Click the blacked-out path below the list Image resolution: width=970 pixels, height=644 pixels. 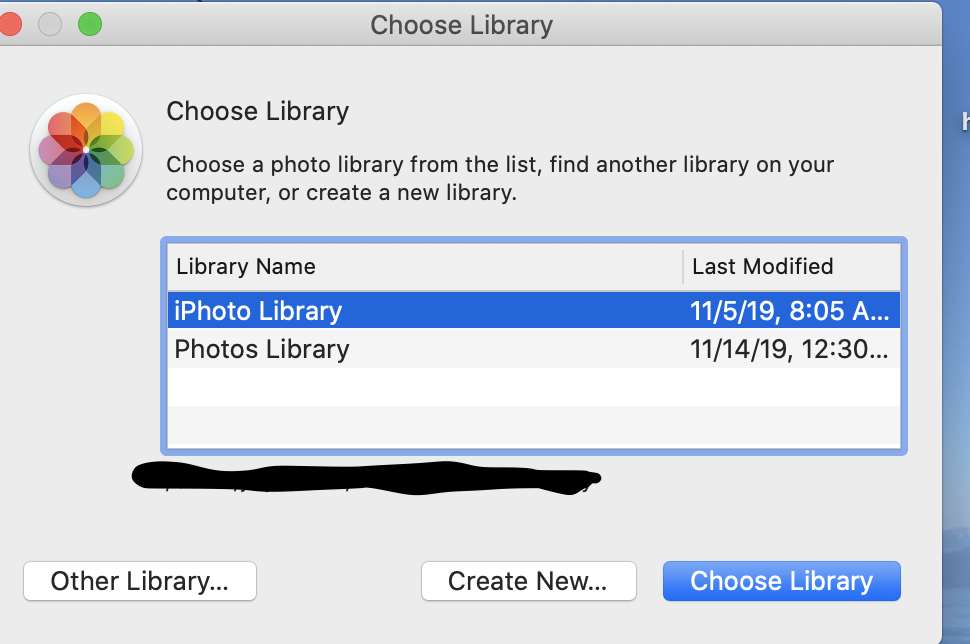coord(366,479)
